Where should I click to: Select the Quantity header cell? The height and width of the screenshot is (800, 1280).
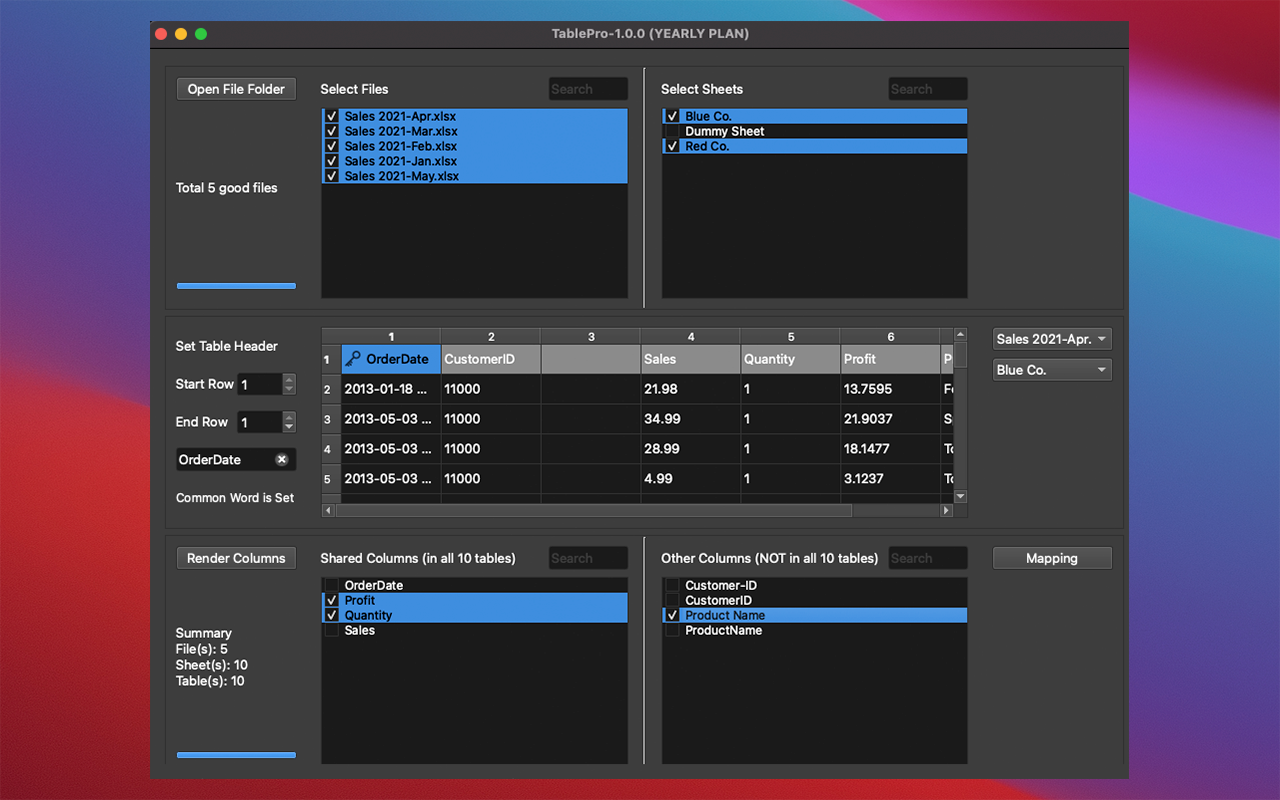click(x=790, y=359)
